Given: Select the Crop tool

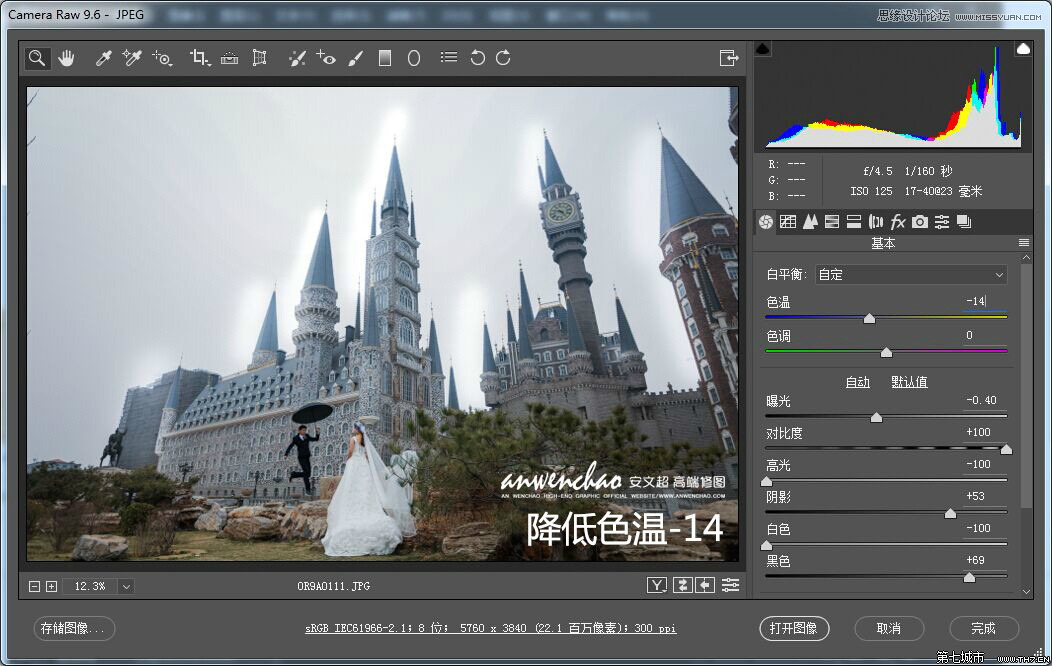Looking at the screenshot, I should coord(199,58).
